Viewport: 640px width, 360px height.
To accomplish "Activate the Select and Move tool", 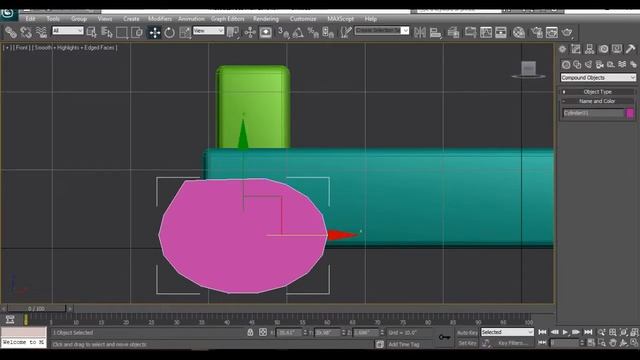I will 155,32.
